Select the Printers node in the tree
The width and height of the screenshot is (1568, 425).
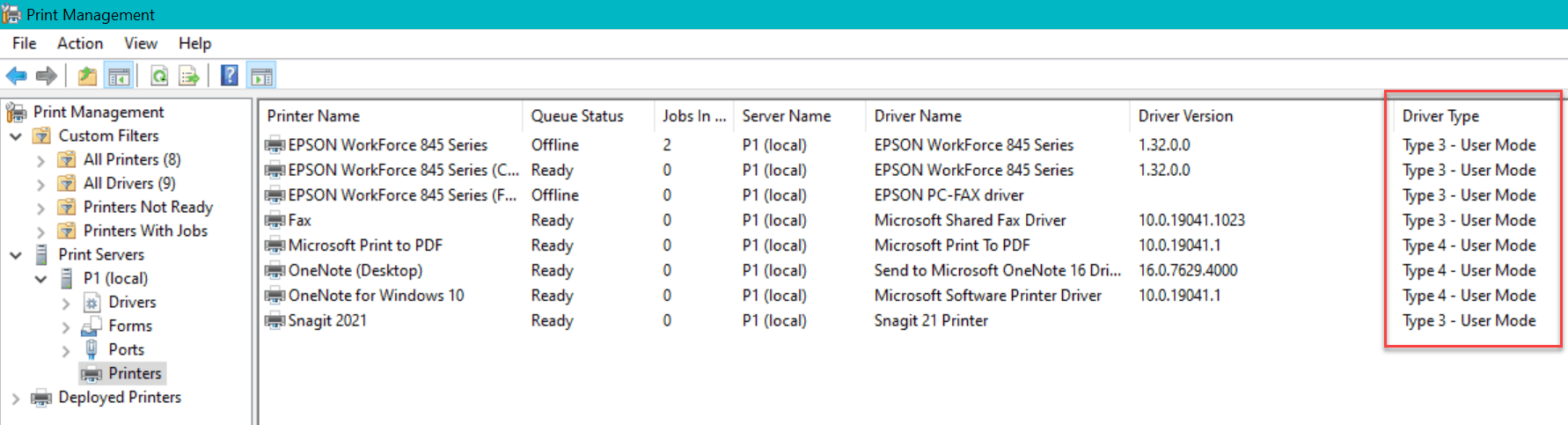pos(135,374)
